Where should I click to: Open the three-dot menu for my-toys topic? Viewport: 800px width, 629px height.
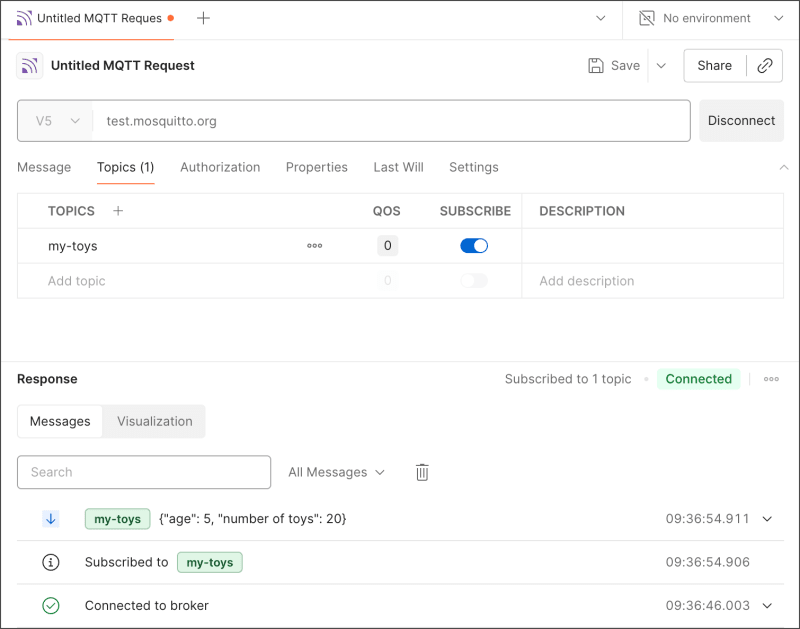(x=314, y=245)
